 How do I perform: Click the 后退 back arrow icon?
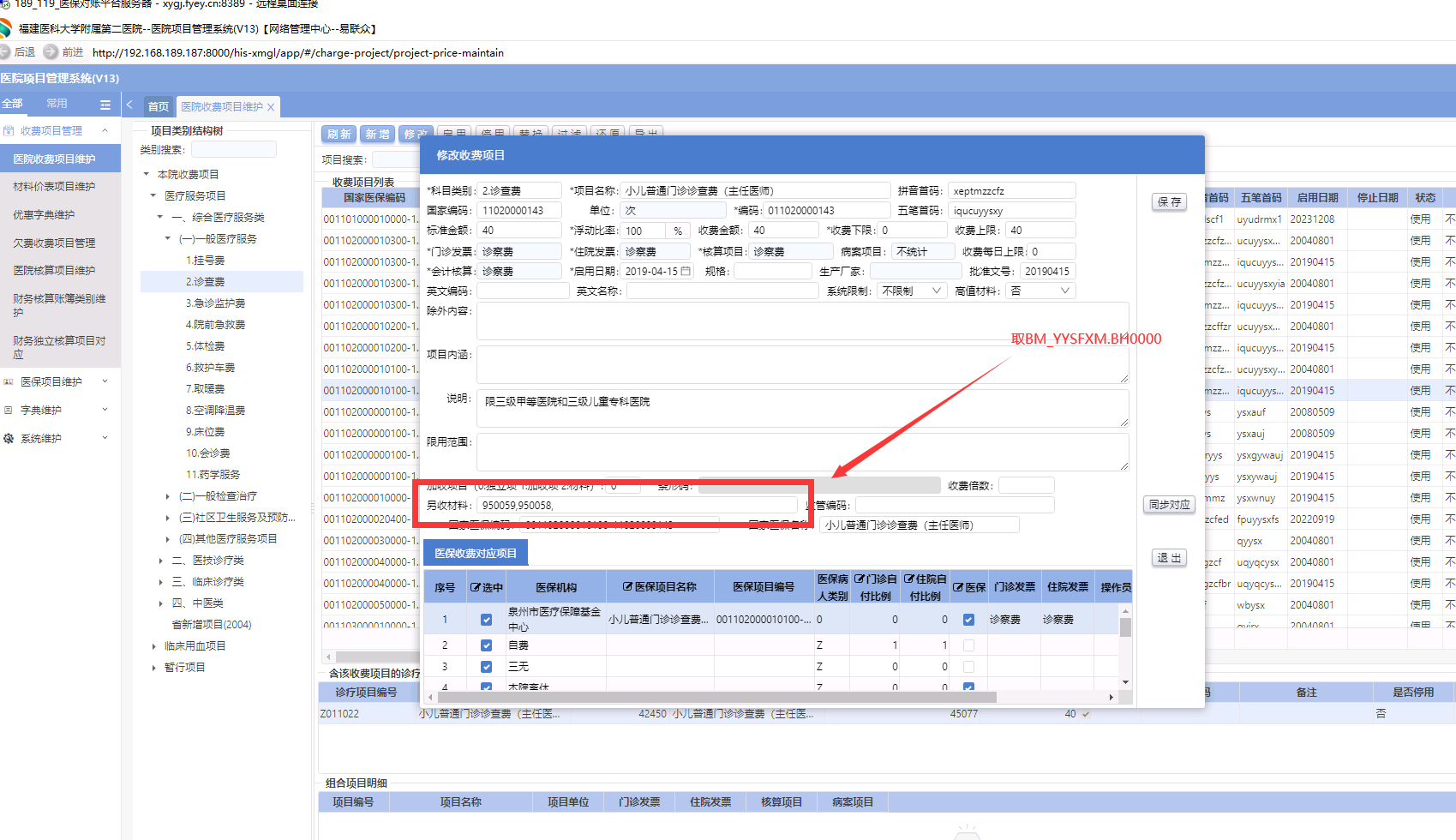click(4, 52)
